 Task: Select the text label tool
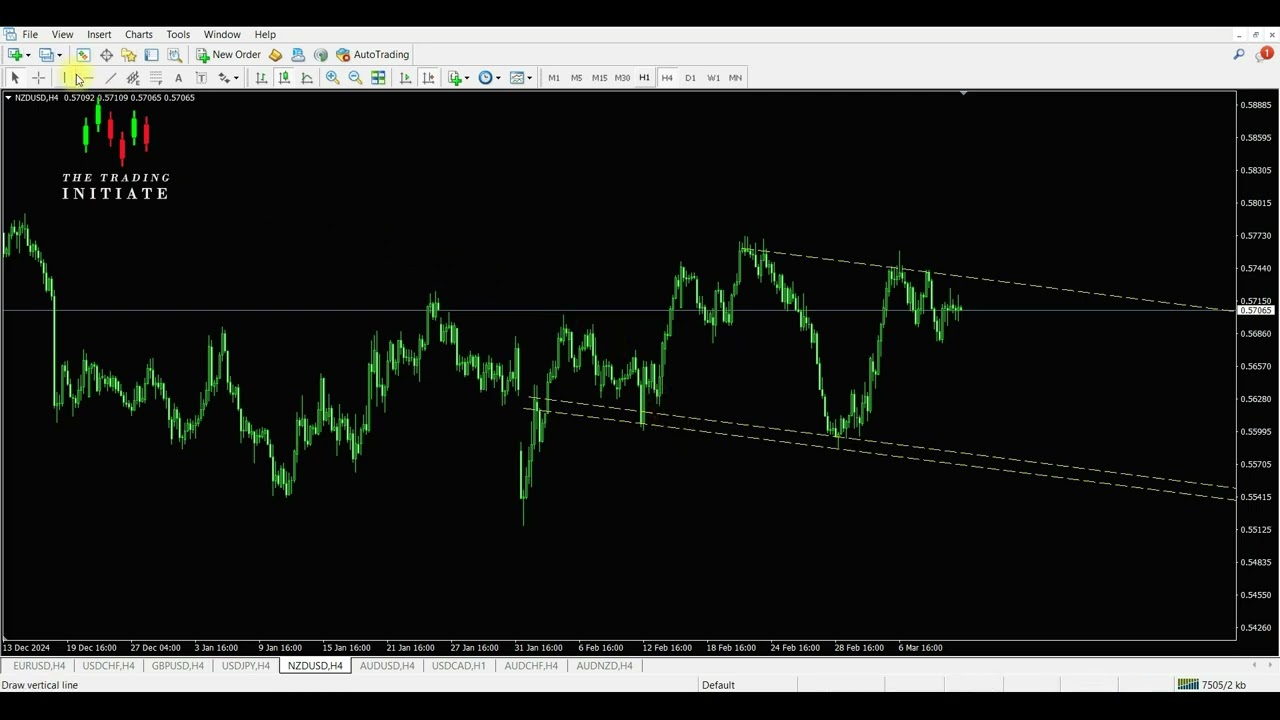(201, 78)
